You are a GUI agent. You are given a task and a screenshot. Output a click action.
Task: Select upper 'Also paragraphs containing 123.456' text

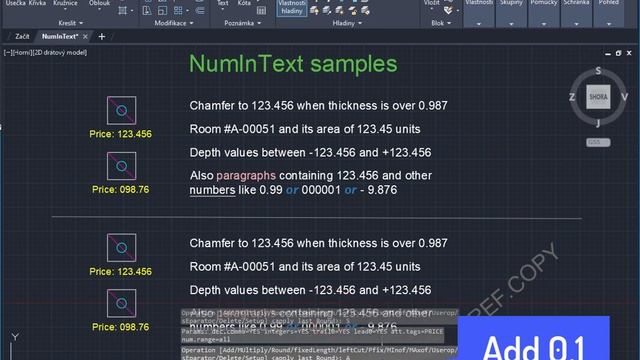(311, 183)
